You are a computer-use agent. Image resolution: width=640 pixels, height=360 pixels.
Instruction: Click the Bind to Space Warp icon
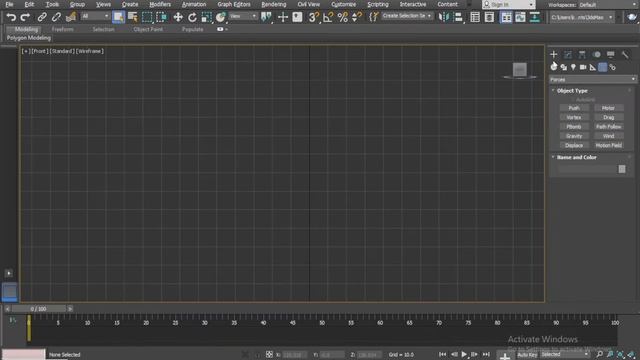(71, 17)
